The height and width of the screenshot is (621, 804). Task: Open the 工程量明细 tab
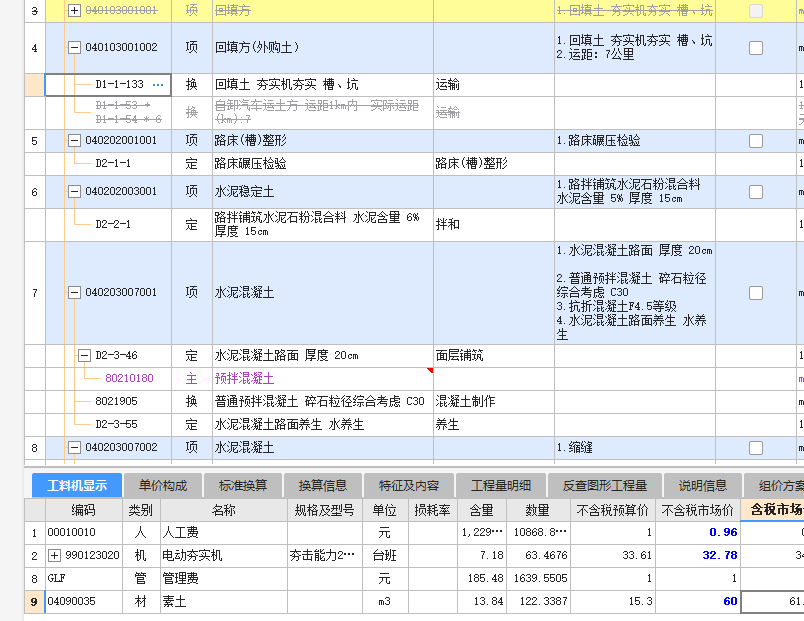tap(501, 485)
